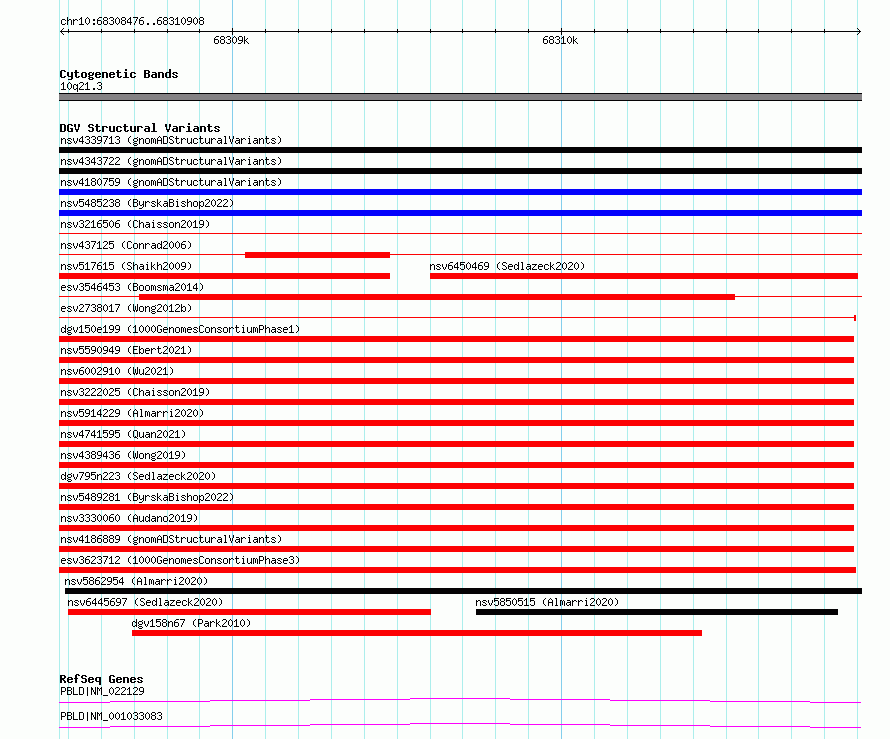Image resolution: width=890 pixels, height=739 pixels.
Task: Click the short thick Conrad2006 red bar
Action: tap(317, 255)
